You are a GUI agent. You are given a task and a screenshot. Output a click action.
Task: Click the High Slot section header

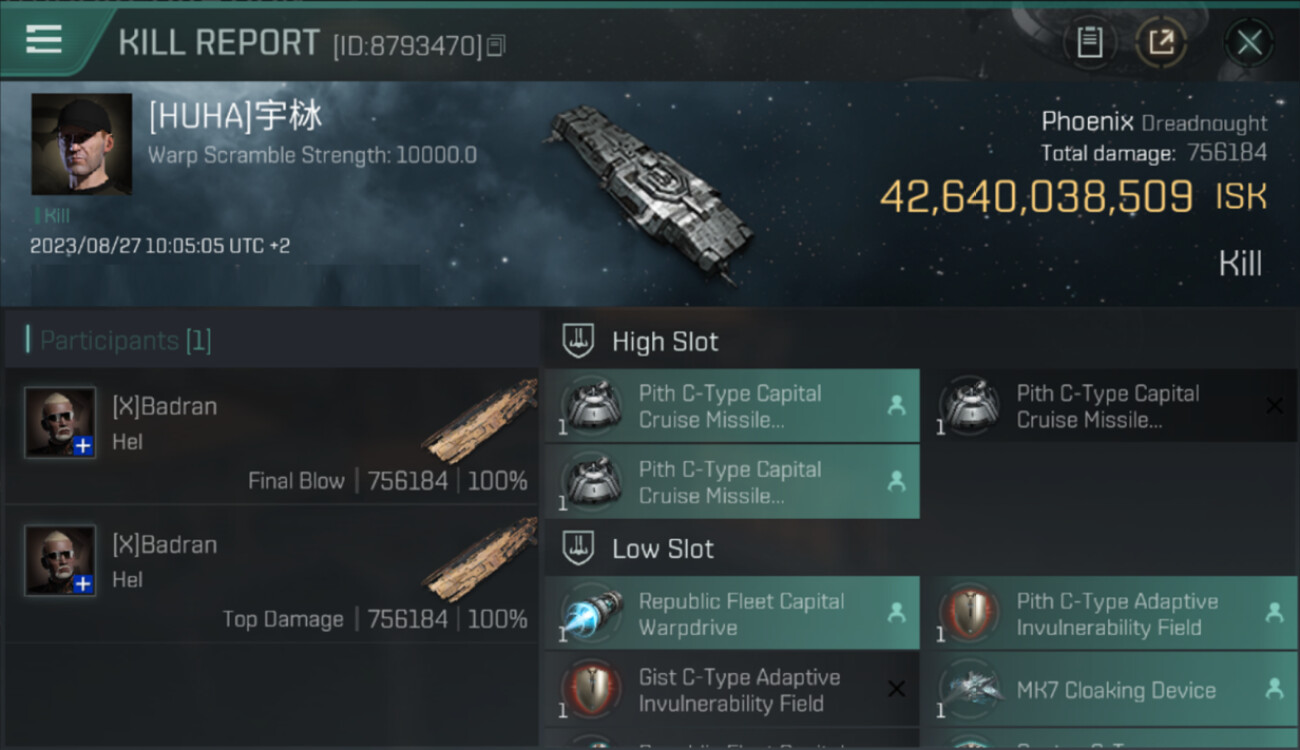665,342
